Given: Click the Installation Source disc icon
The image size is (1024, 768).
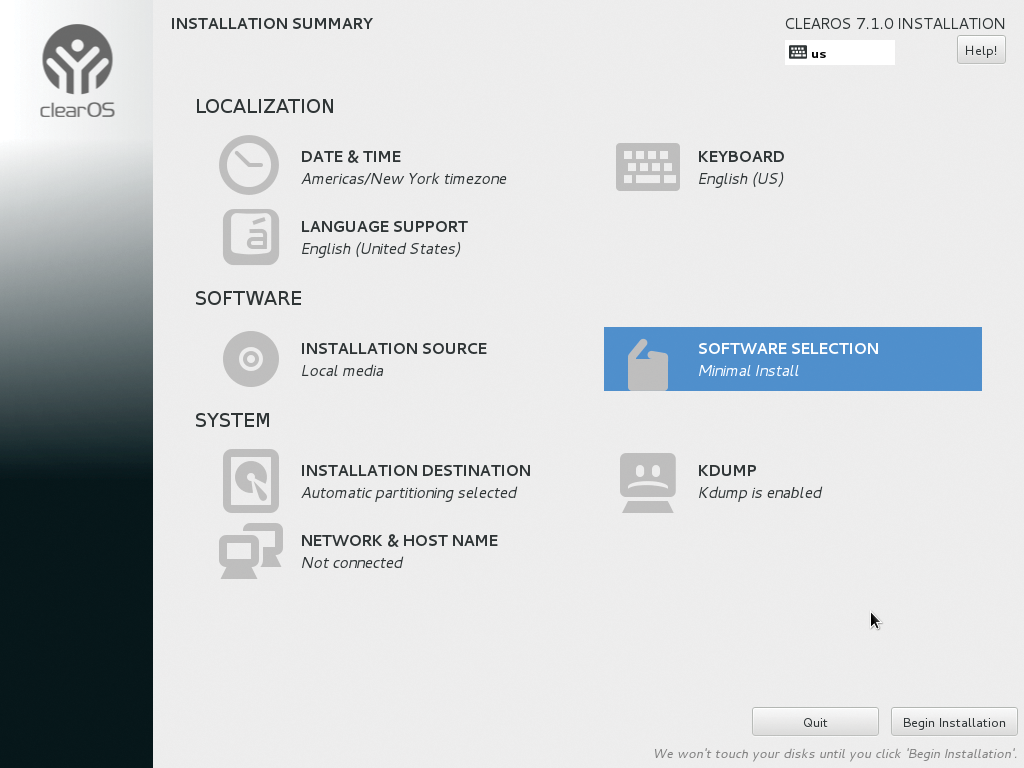Looking at the screenshot, I should tap(250, 359).
